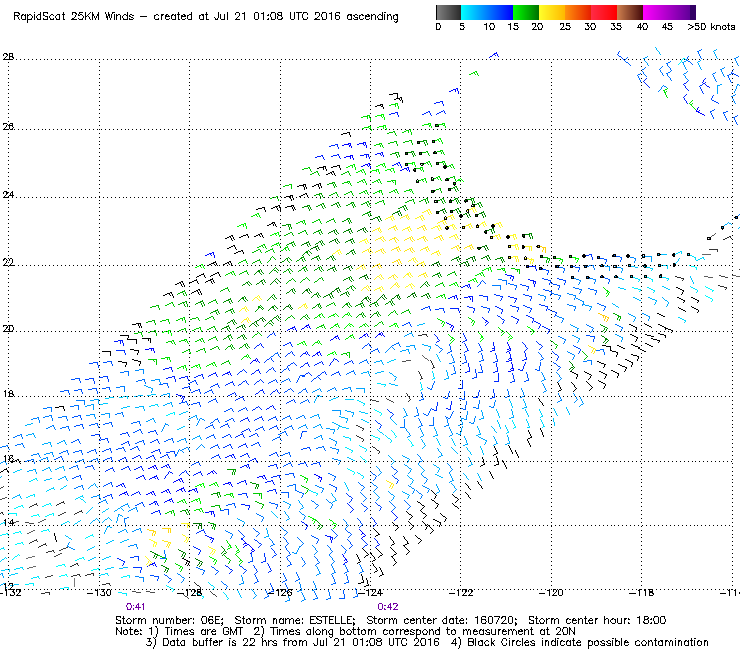Click note '3) Data buffer is 22 hrs'
This screenshot has width=740, height=650.
point(211,642)
